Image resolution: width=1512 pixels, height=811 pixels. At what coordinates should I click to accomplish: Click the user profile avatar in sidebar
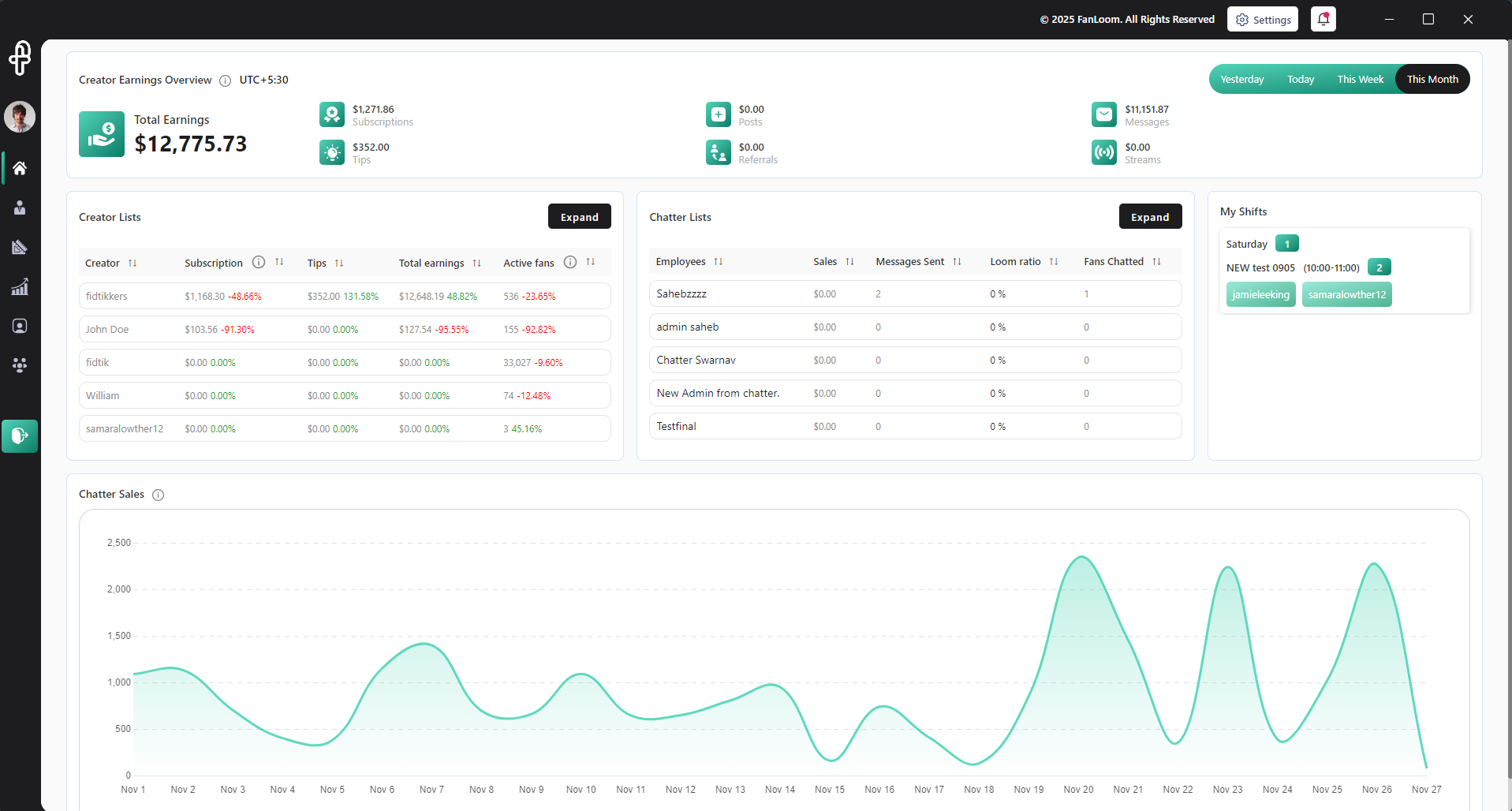(x=20, y=117)
